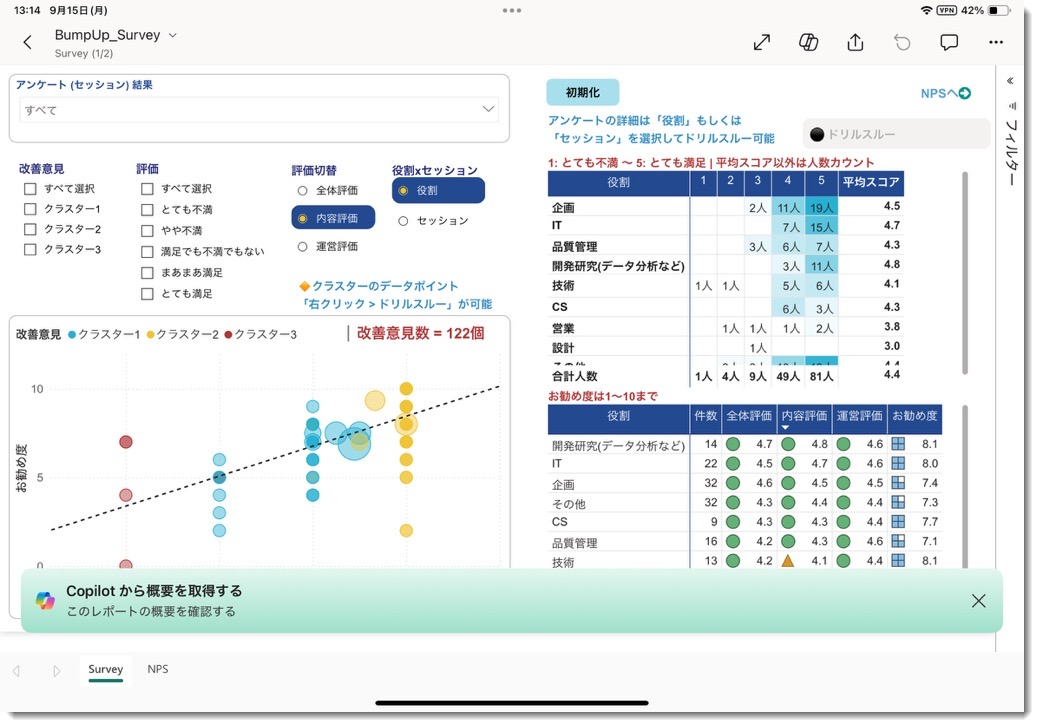The width and height of the screenshot is (1039, 727).
Task: Open more options via the ellipsis icon
Action: pyautogui.click(x=996, y=42)
